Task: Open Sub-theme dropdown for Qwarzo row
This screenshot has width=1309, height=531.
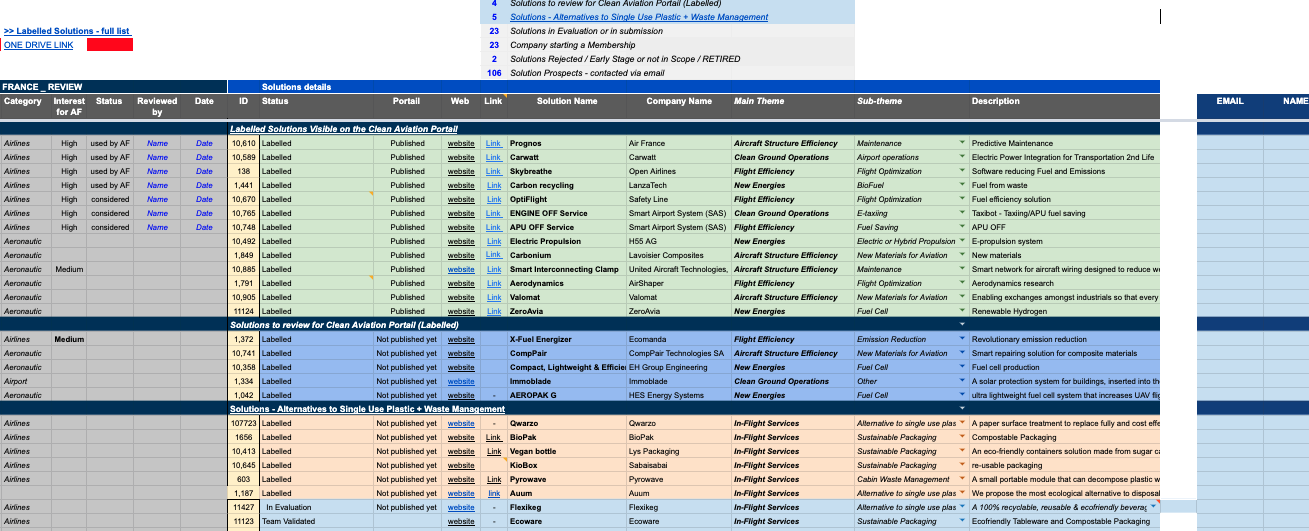Action: (962, 423)
